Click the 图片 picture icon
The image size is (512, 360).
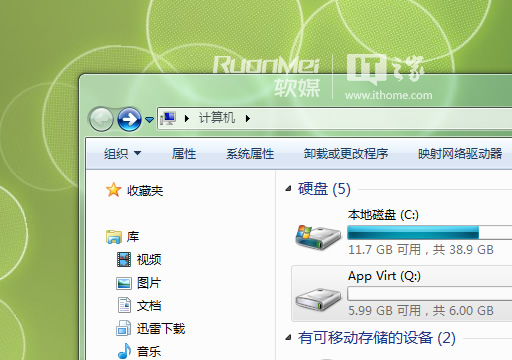124,283
